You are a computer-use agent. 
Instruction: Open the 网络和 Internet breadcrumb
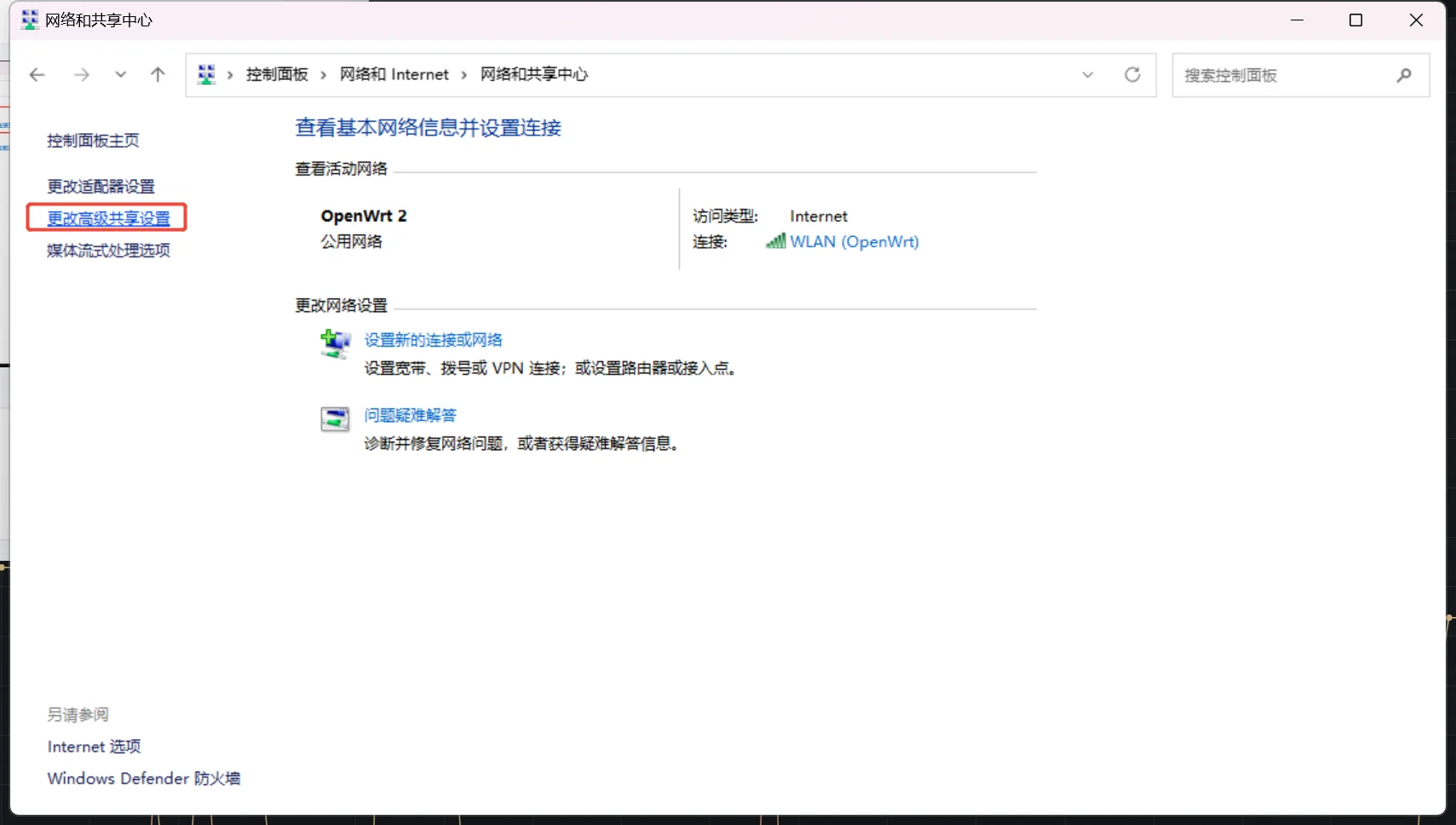394,74
